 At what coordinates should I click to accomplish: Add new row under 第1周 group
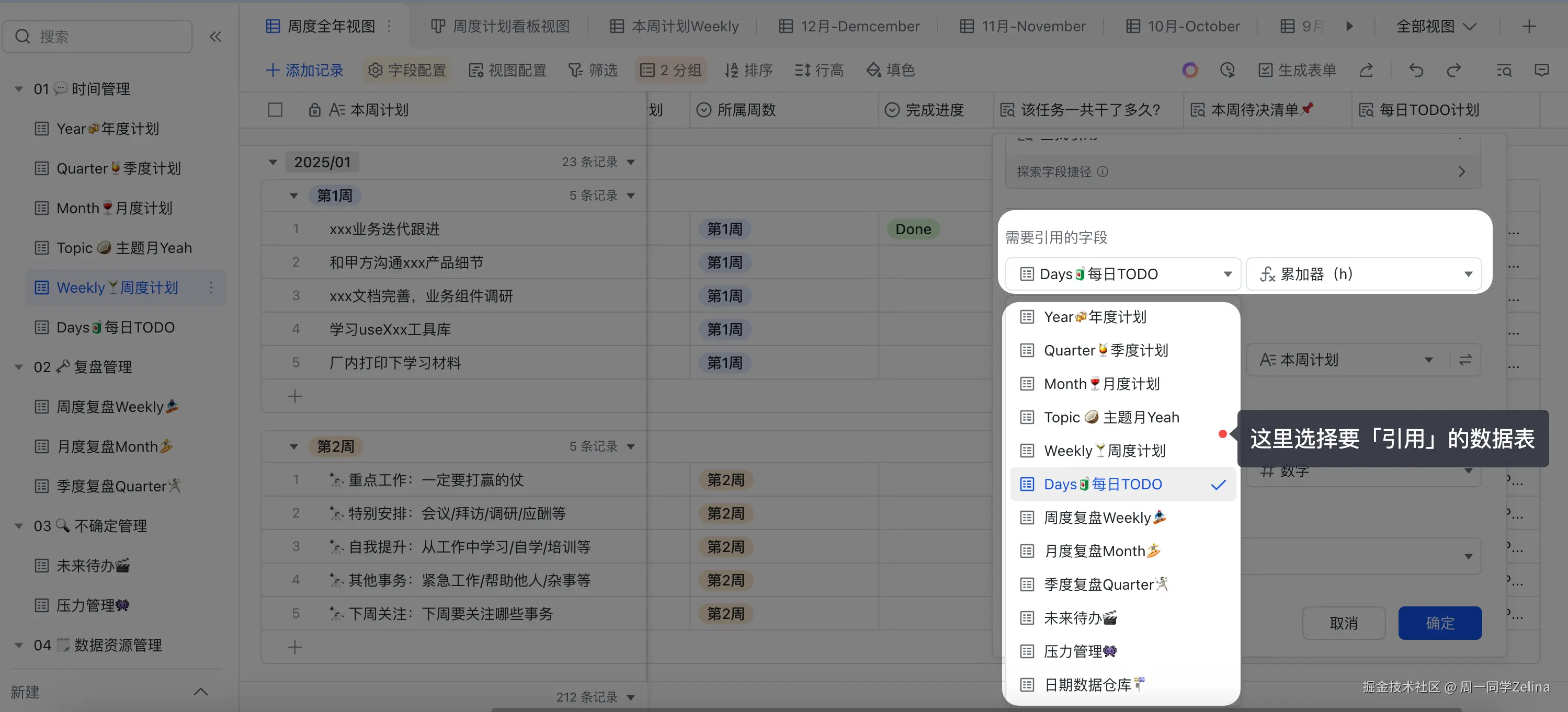point(294,396)
